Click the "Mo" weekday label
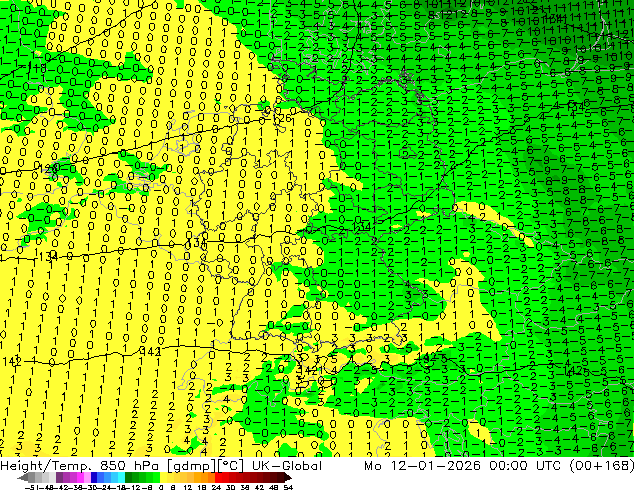Viewport: 634px width, 490px height. coord(372,465)
